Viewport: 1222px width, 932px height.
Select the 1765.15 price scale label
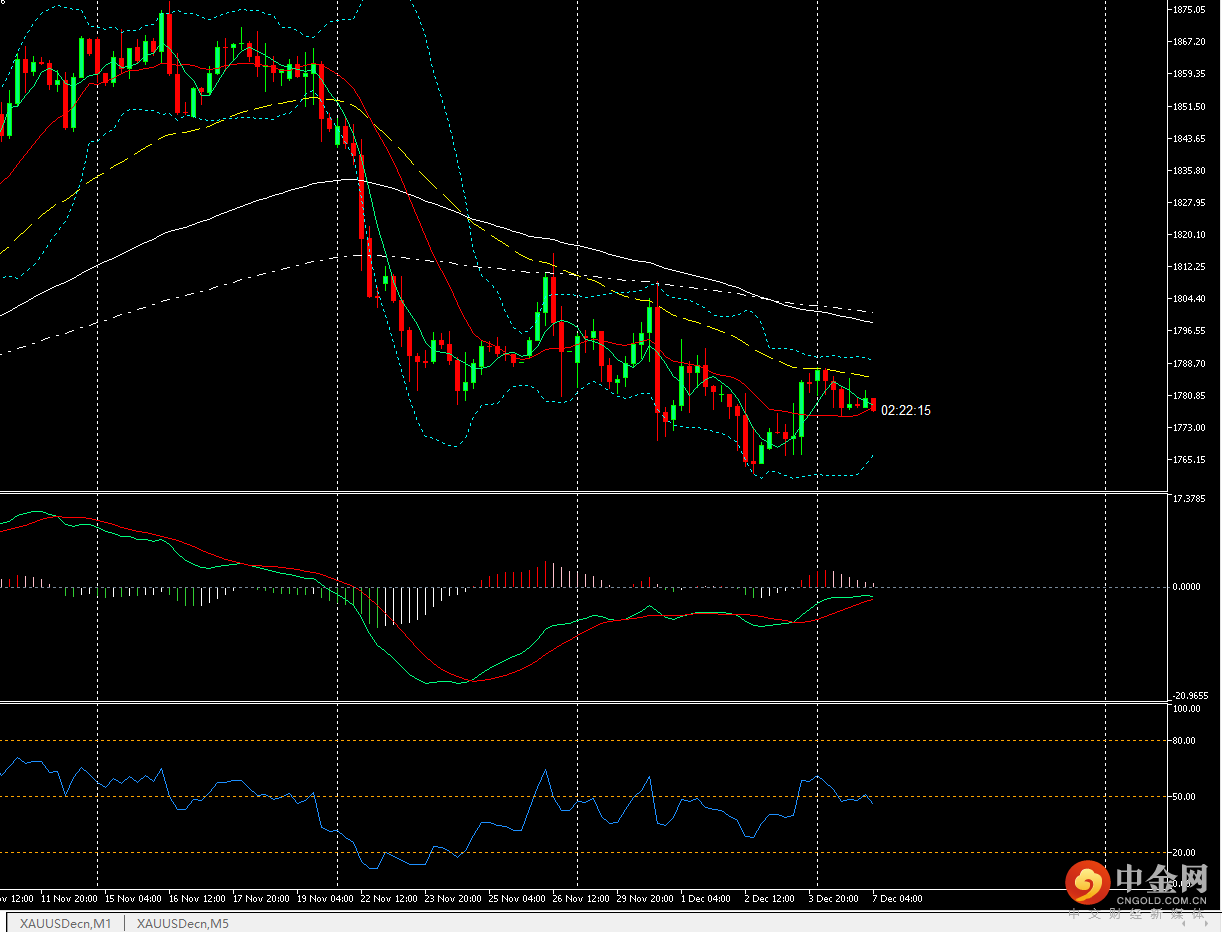1189,460
